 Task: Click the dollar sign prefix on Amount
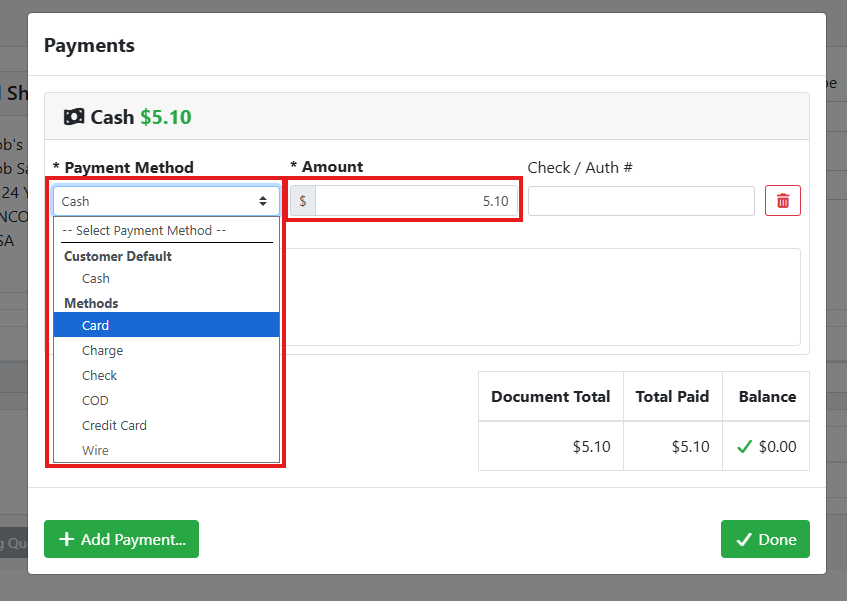click(303, 201)
